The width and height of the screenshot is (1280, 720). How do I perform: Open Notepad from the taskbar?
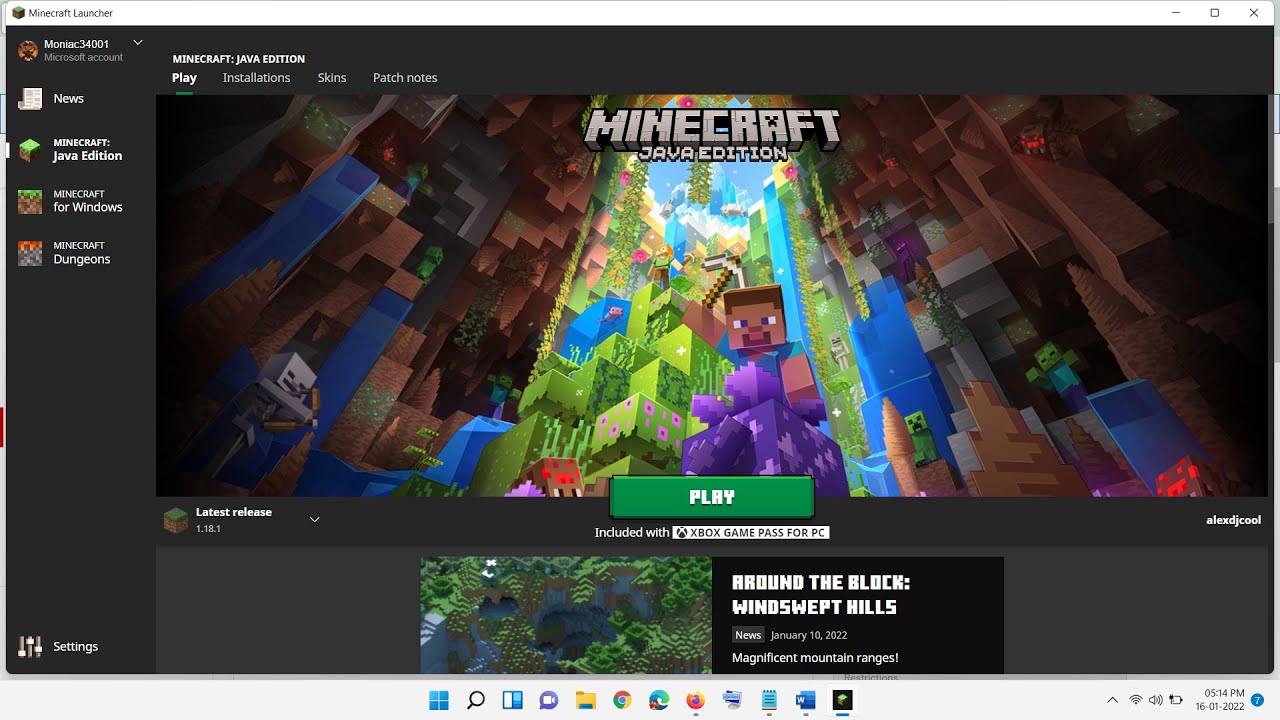769,700
